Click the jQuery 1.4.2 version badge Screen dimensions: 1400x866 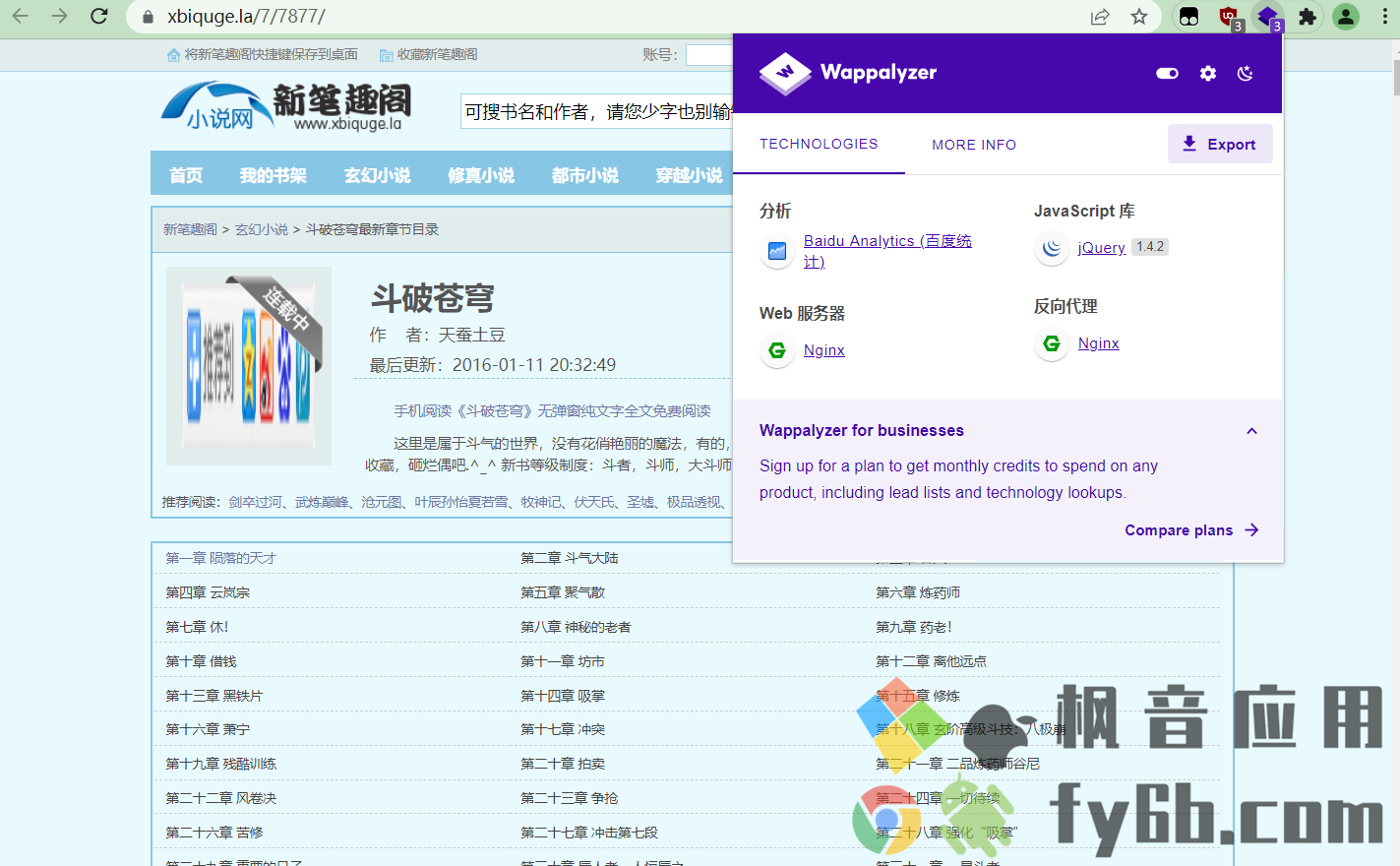point(1150,247)
